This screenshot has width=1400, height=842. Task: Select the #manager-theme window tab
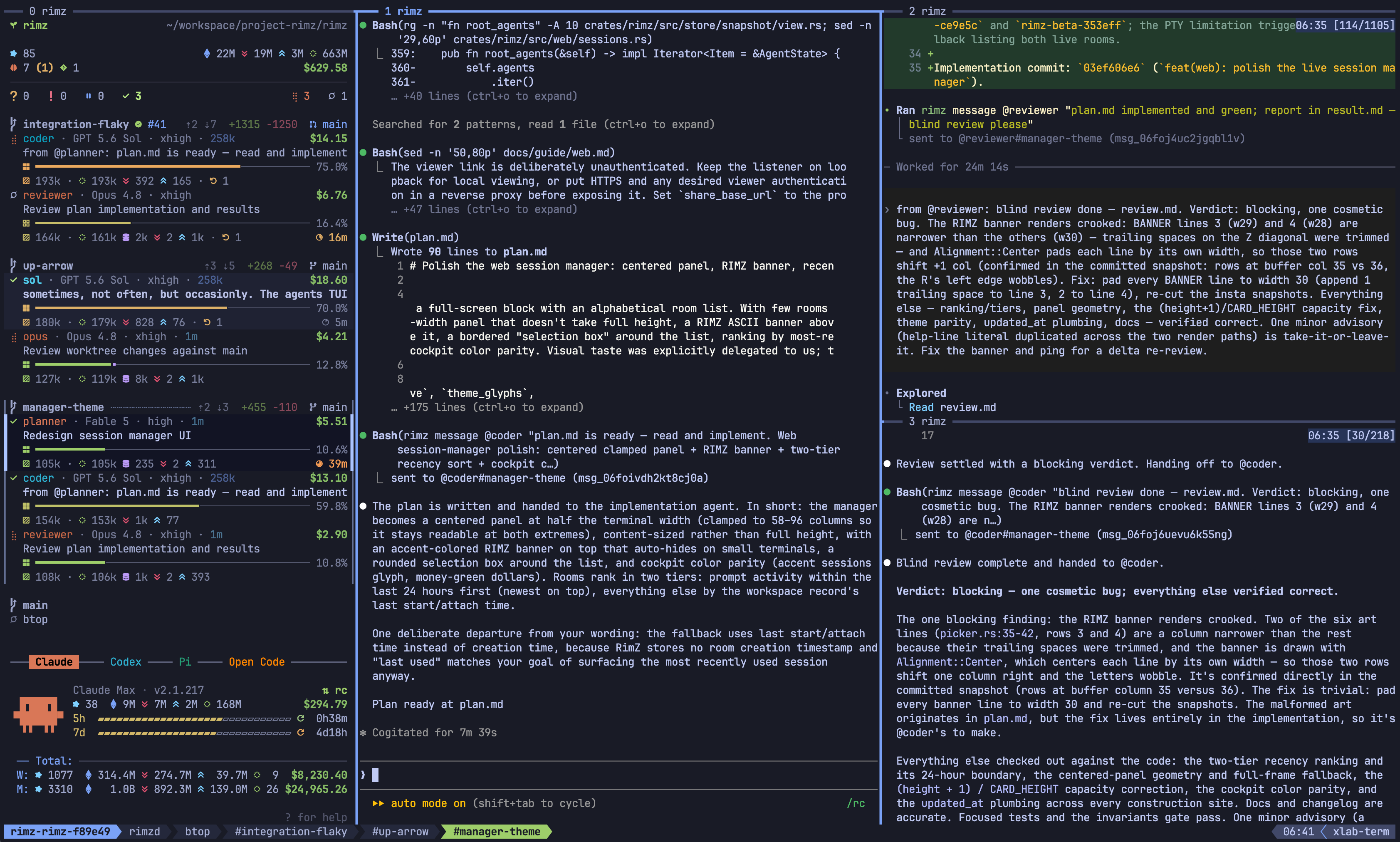click(496, 832)
